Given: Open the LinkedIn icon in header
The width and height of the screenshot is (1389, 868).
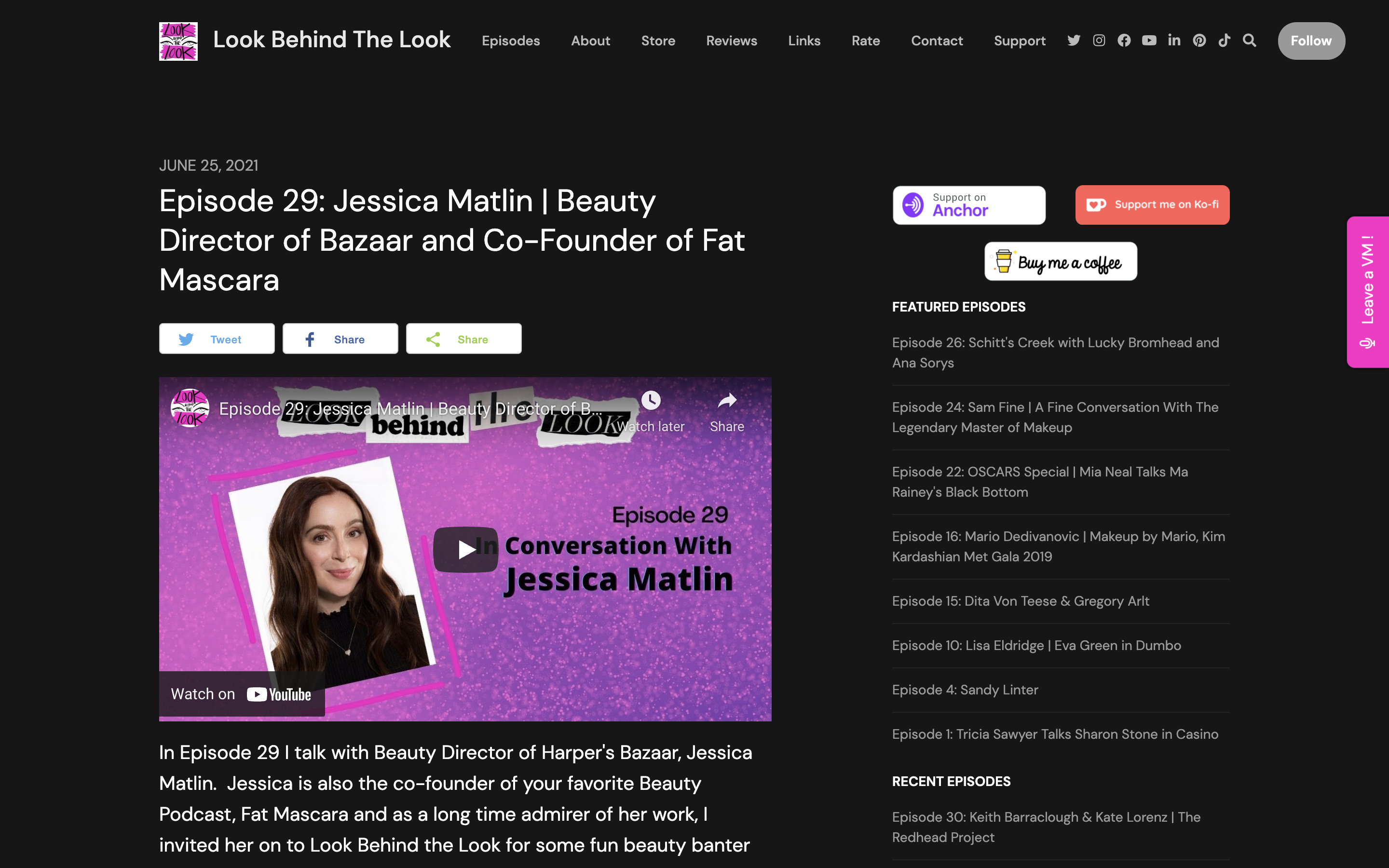Looking at the screenshot, I should click(1174, 40).
